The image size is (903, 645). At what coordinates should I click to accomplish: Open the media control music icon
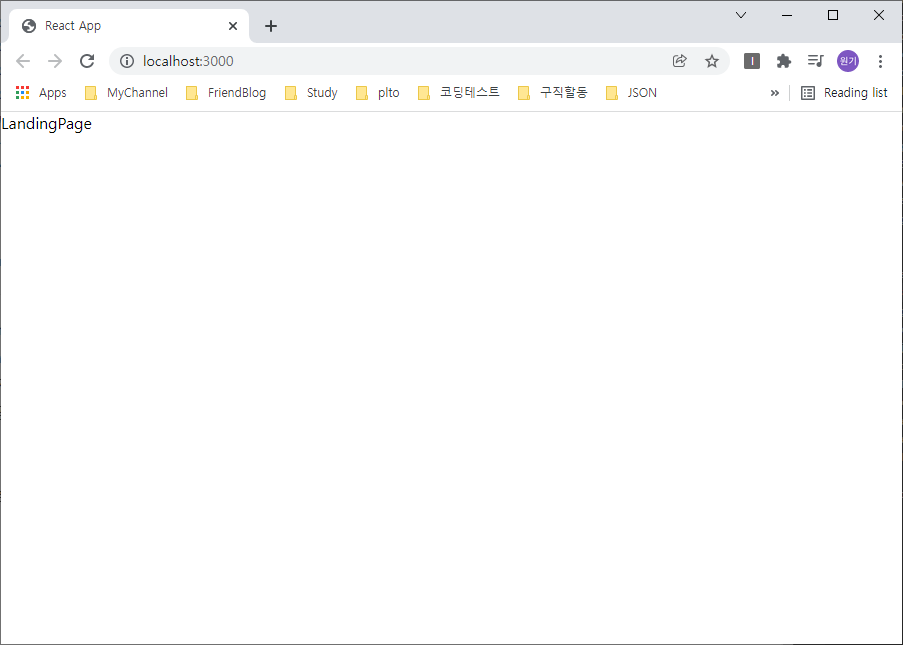pyautogui.click(x=815, y=61)
